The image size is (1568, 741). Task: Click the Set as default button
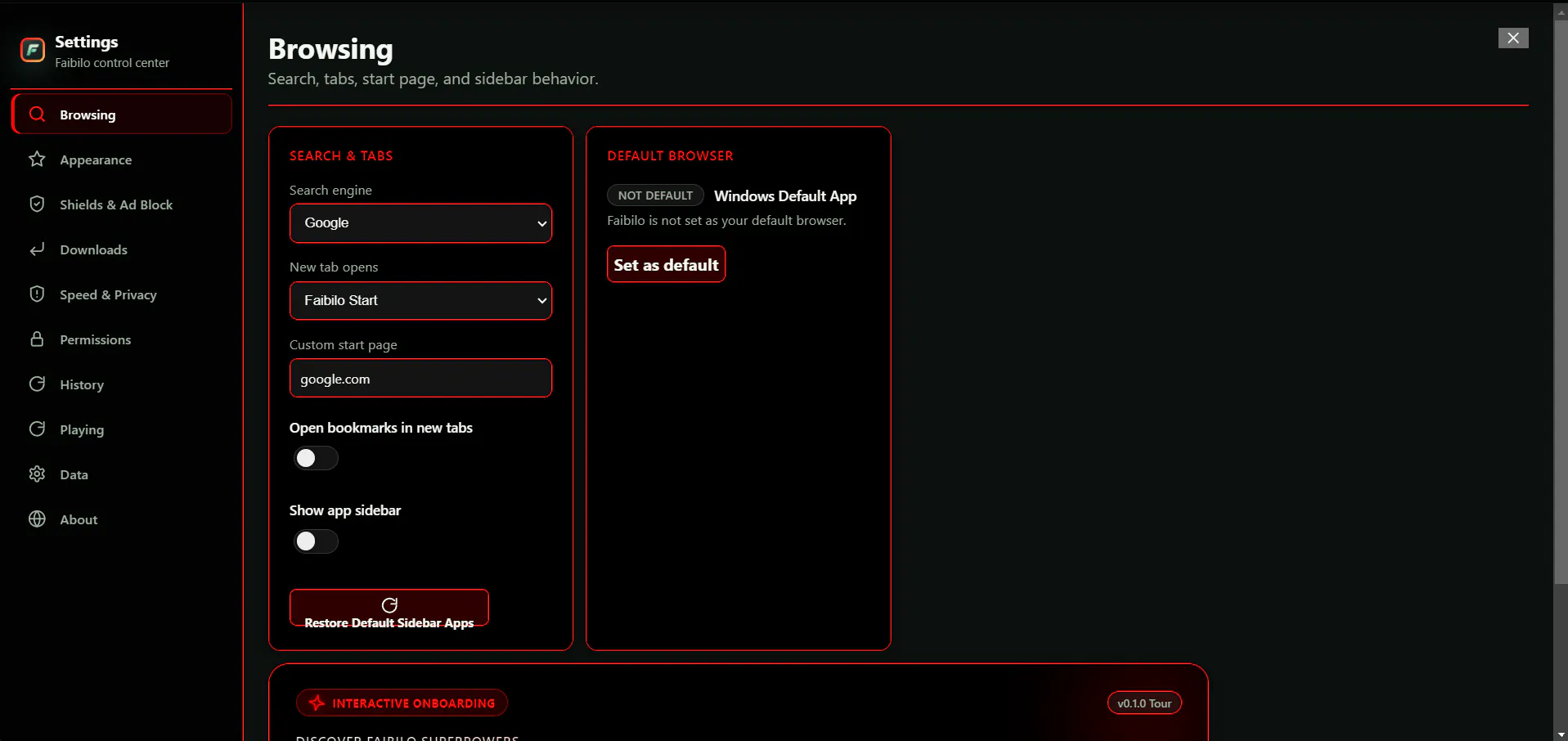(666, 264)
